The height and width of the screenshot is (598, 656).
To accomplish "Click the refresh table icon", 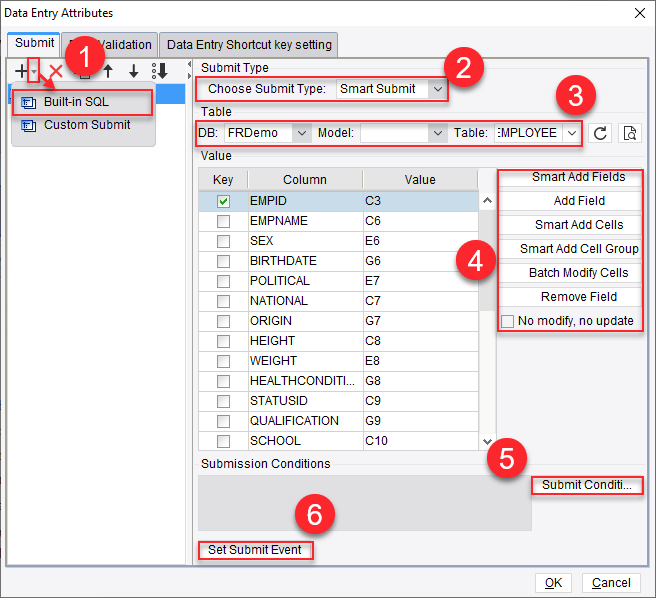I will click(600, 133).
